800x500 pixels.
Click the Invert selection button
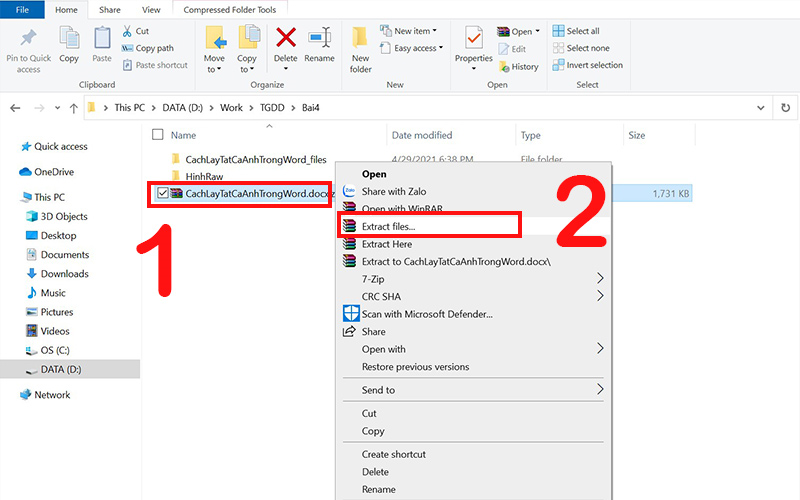click(593, 65)
